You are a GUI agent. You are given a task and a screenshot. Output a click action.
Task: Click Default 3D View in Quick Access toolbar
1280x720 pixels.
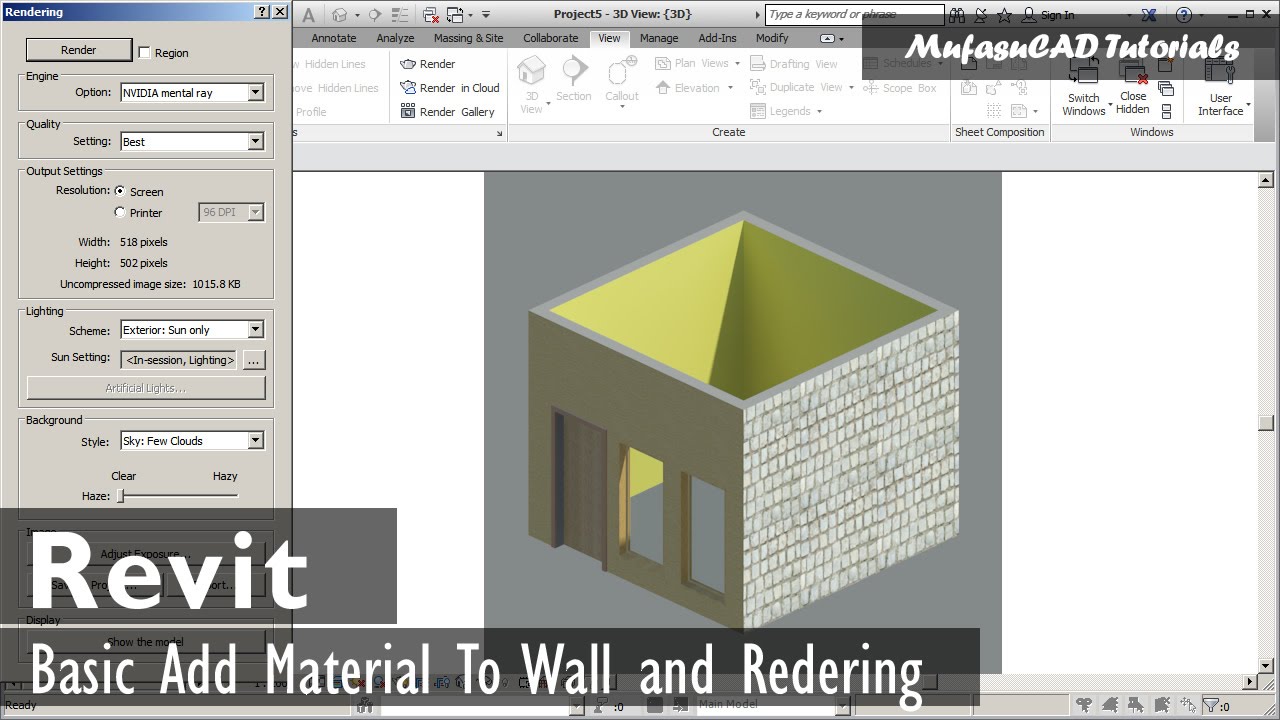tap(340, 15)
